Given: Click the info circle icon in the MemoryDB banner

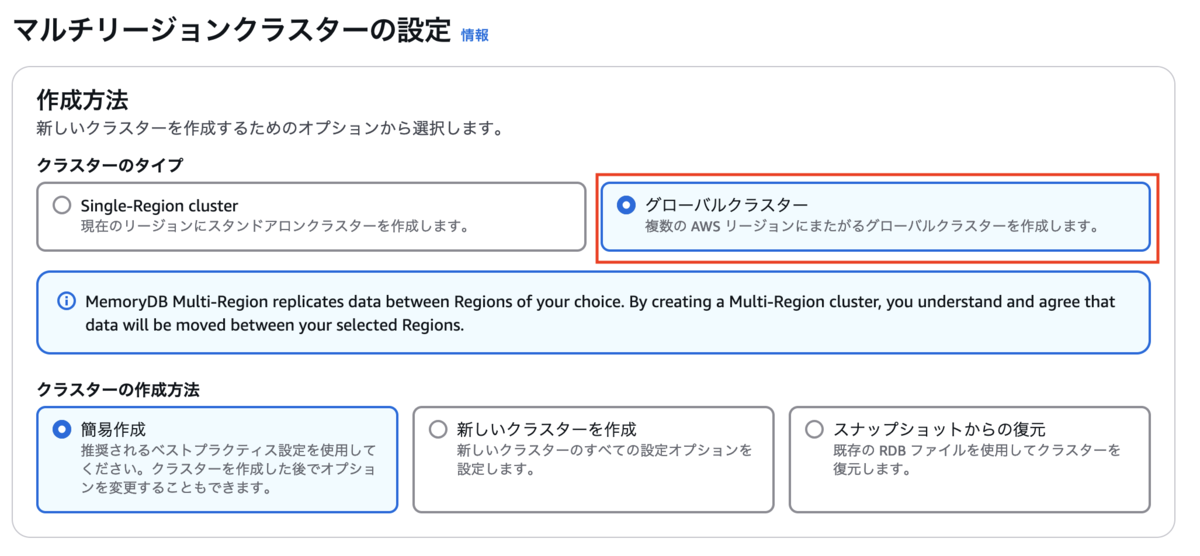Looking at the screenshot, I should coord(67,301).
